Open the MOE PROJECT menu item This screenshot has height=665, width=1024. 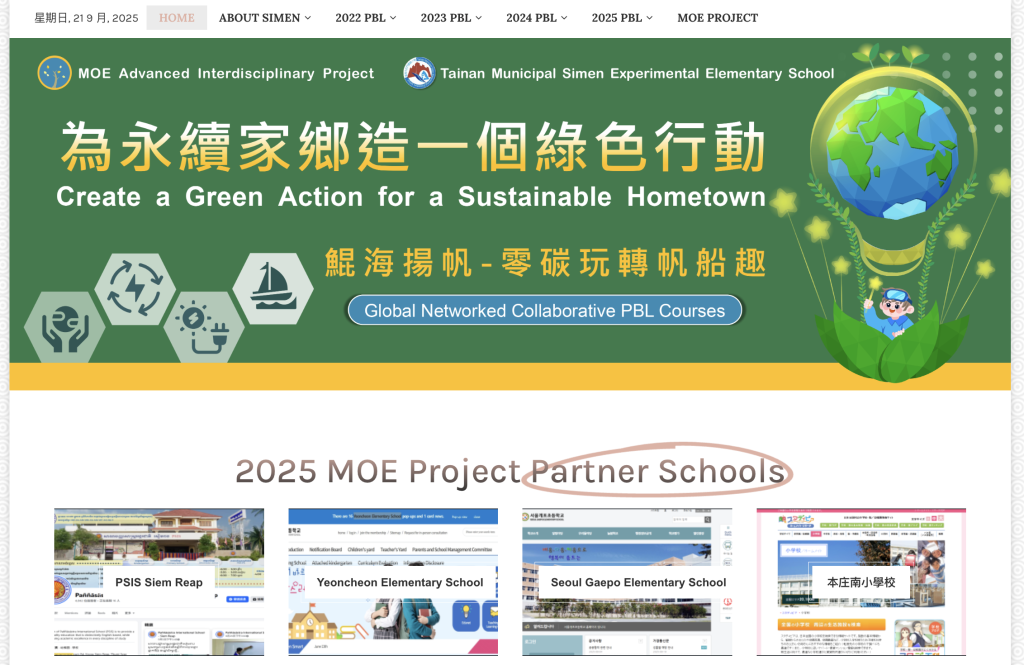717,18
